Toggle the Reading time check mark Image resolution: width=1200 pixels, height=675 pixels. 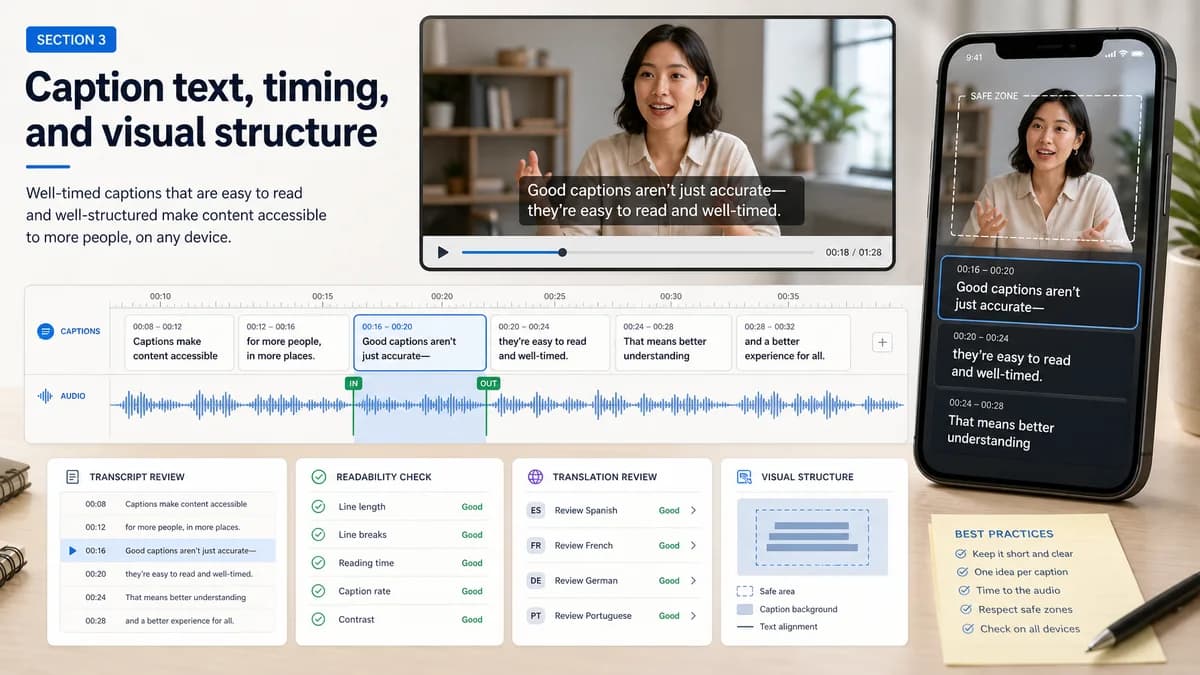319,563
